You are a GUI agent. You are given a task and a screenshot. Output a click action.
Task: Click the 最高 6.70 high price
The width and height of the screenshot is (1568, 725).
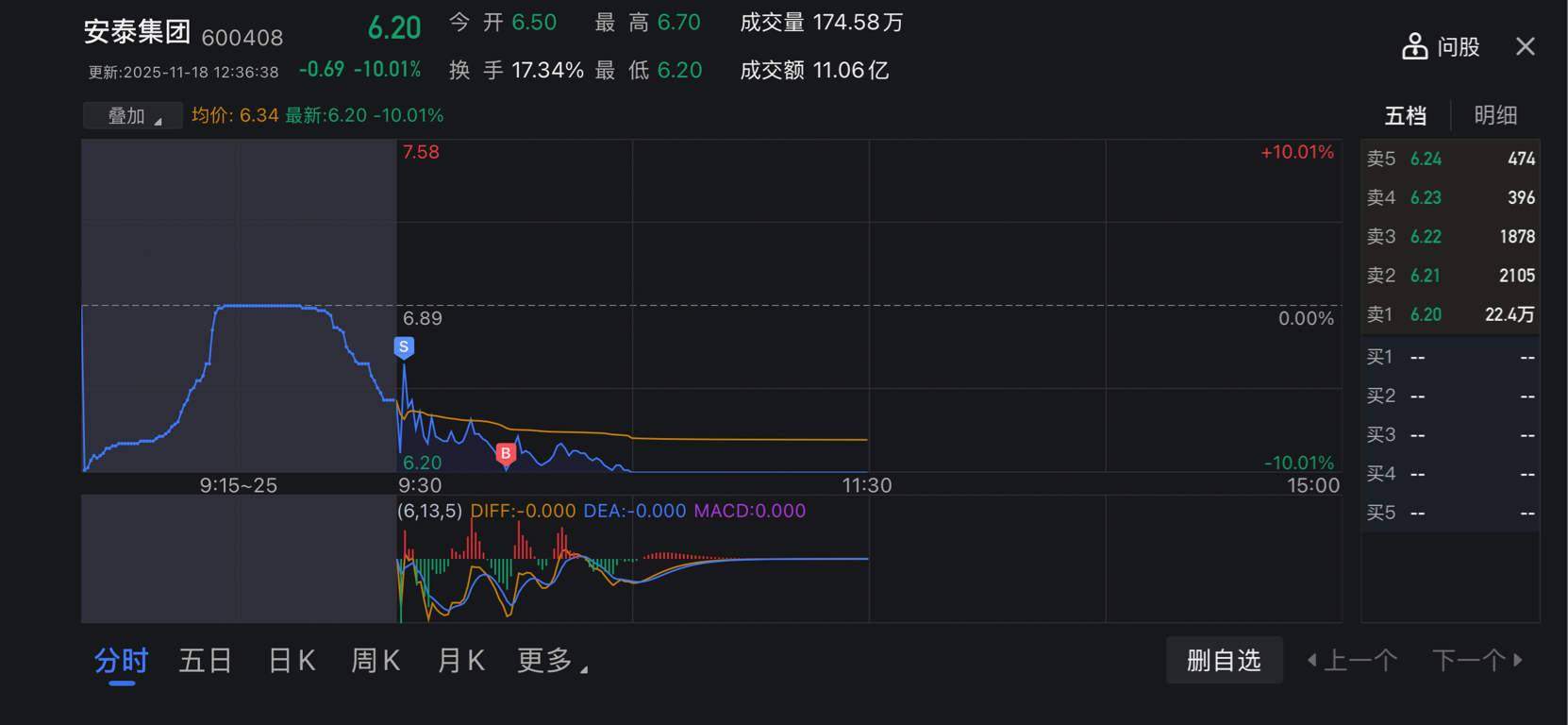point(648,23)
